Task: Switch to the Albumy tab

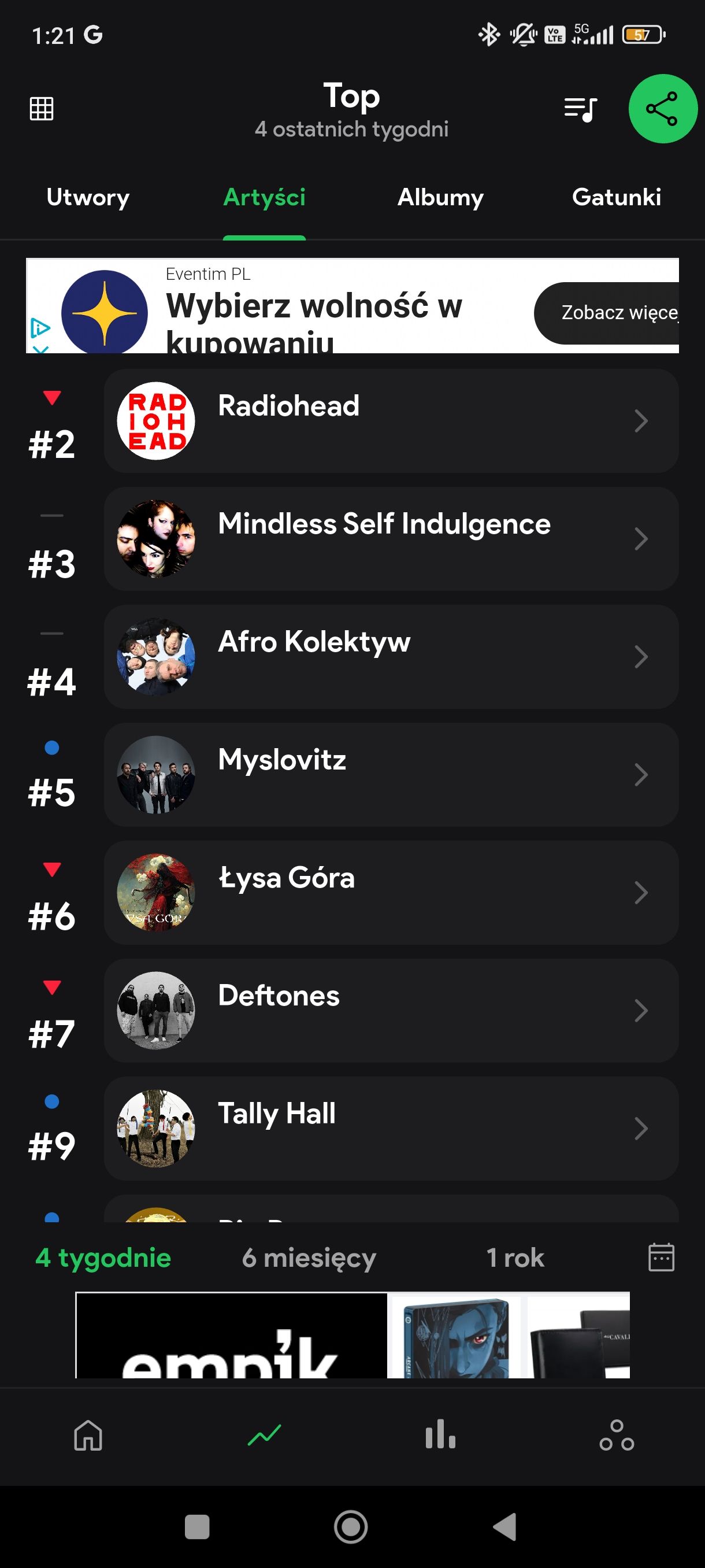Action: [440, 197]
